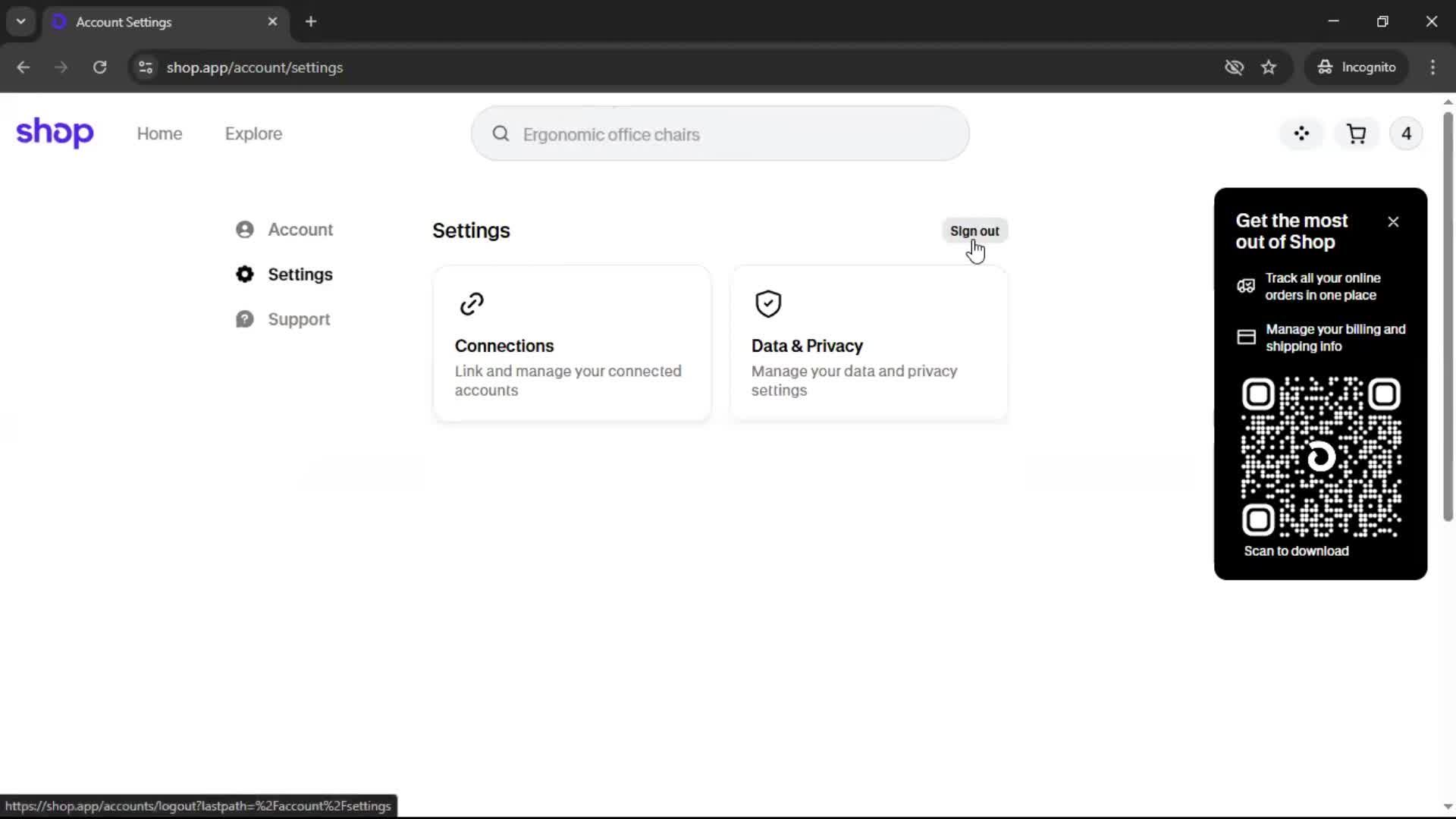This screenshot has height=819, width=1456.
Task: Reload the page
Action: point(99,67)
